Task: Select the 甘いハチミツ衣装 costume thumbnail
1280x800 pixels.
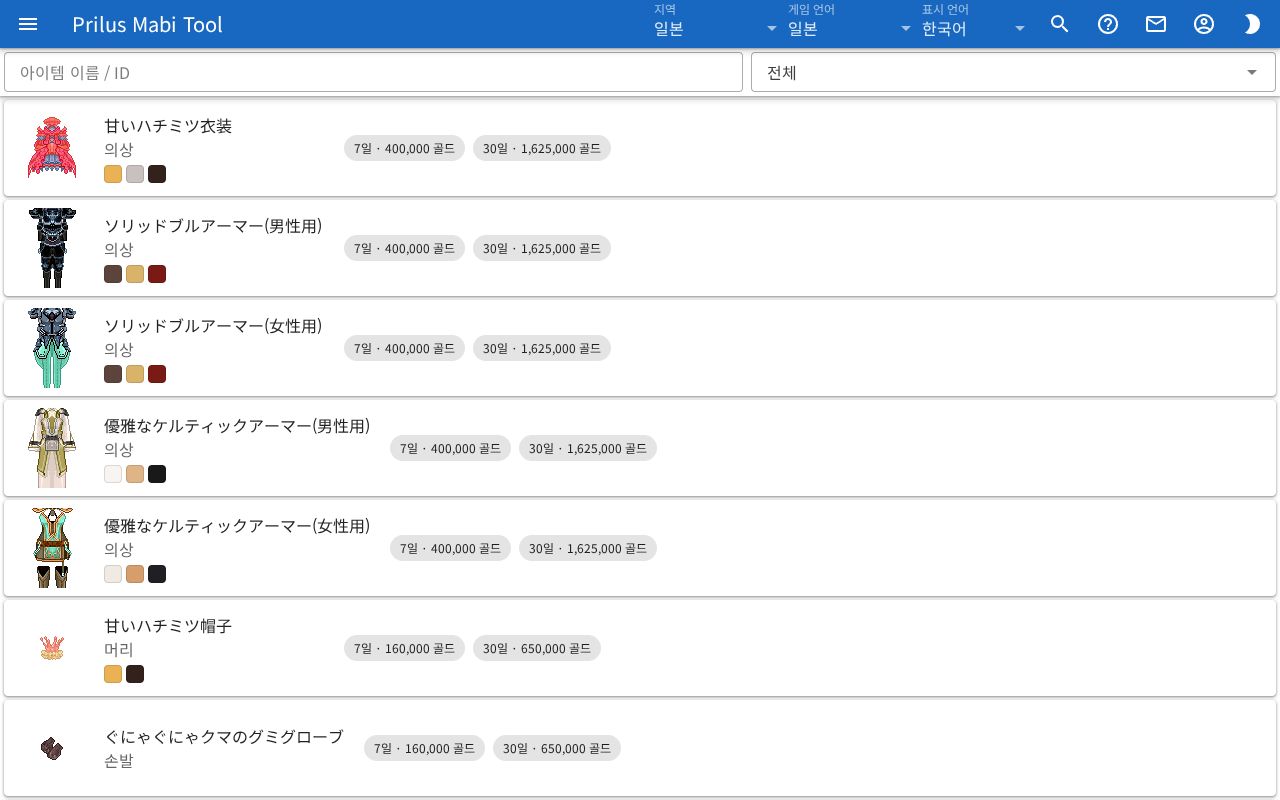Action: coord(52,148)
